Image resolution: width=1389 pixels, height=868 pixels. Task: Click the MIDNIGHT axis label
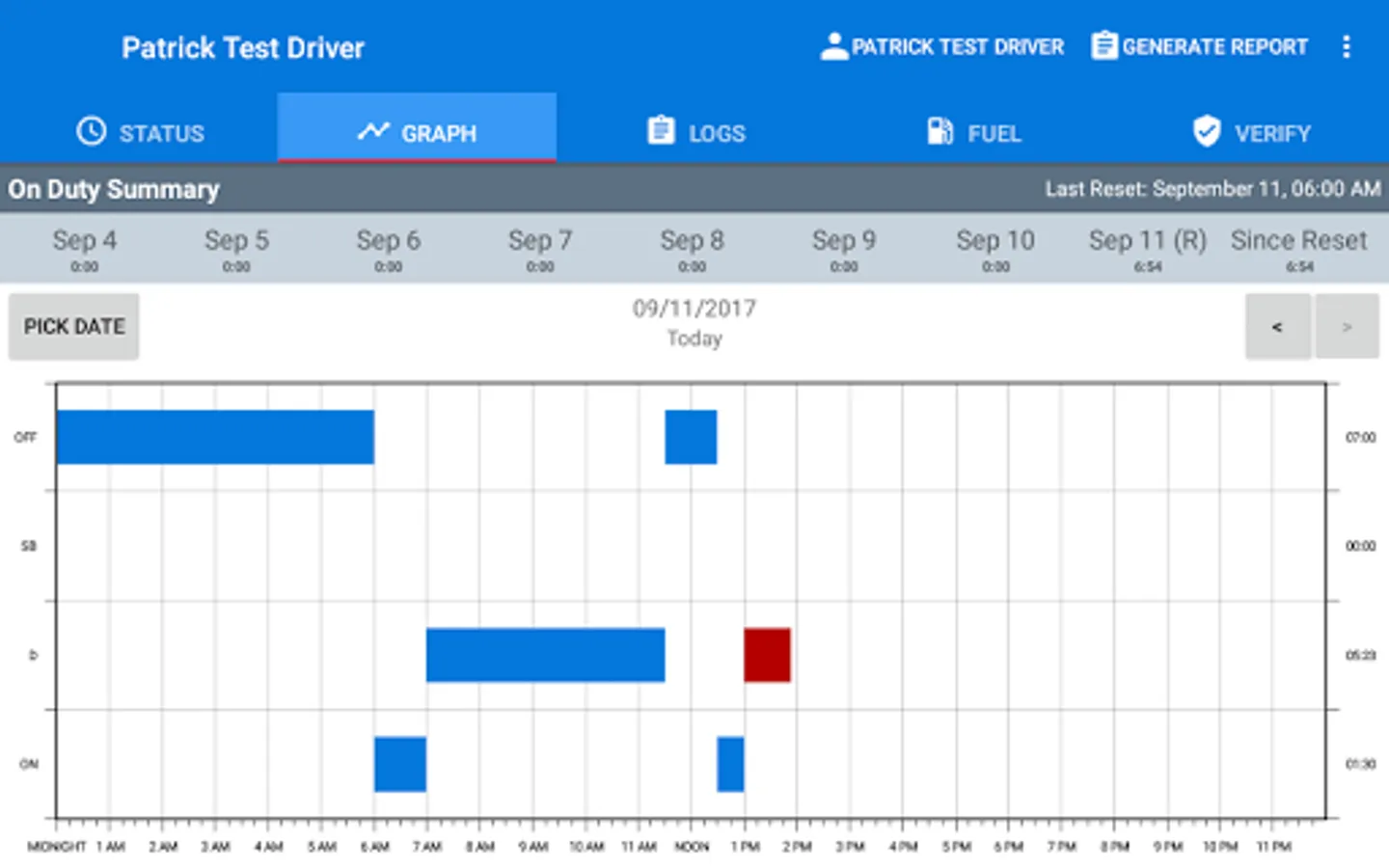[57, 847]
